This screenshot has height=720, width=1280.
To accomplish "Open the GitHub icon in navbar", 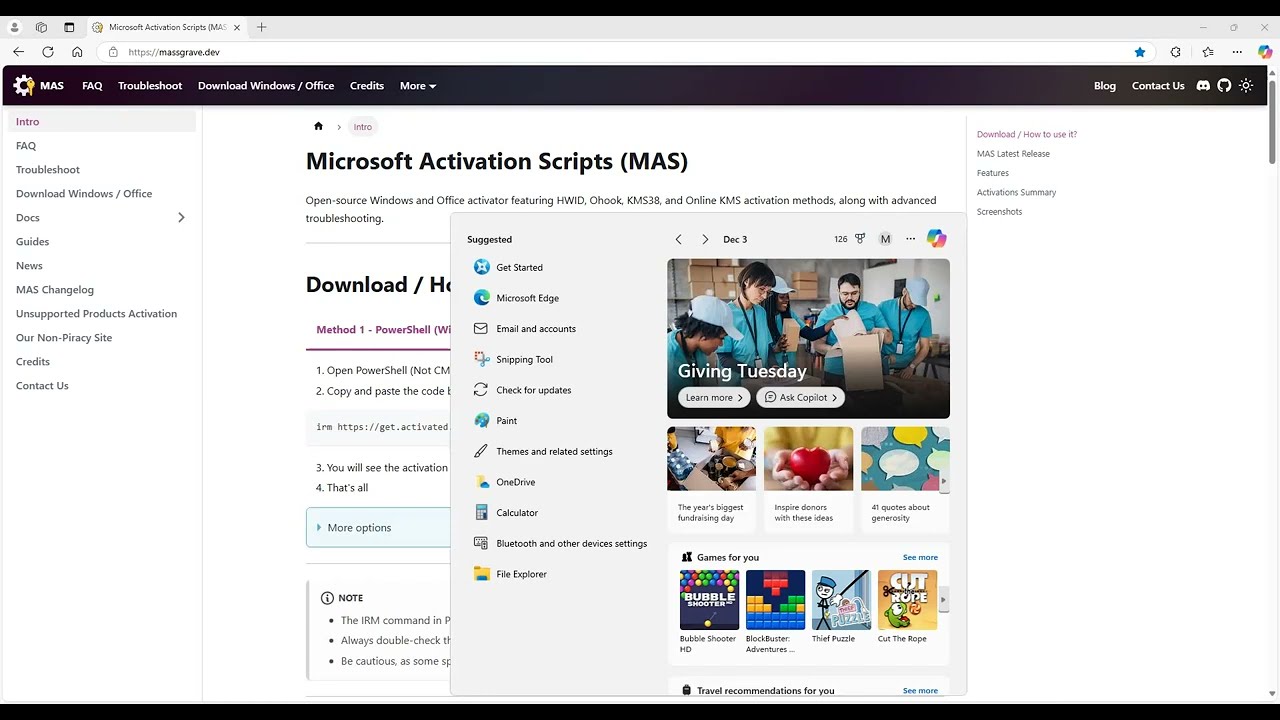I will 1224,86.
